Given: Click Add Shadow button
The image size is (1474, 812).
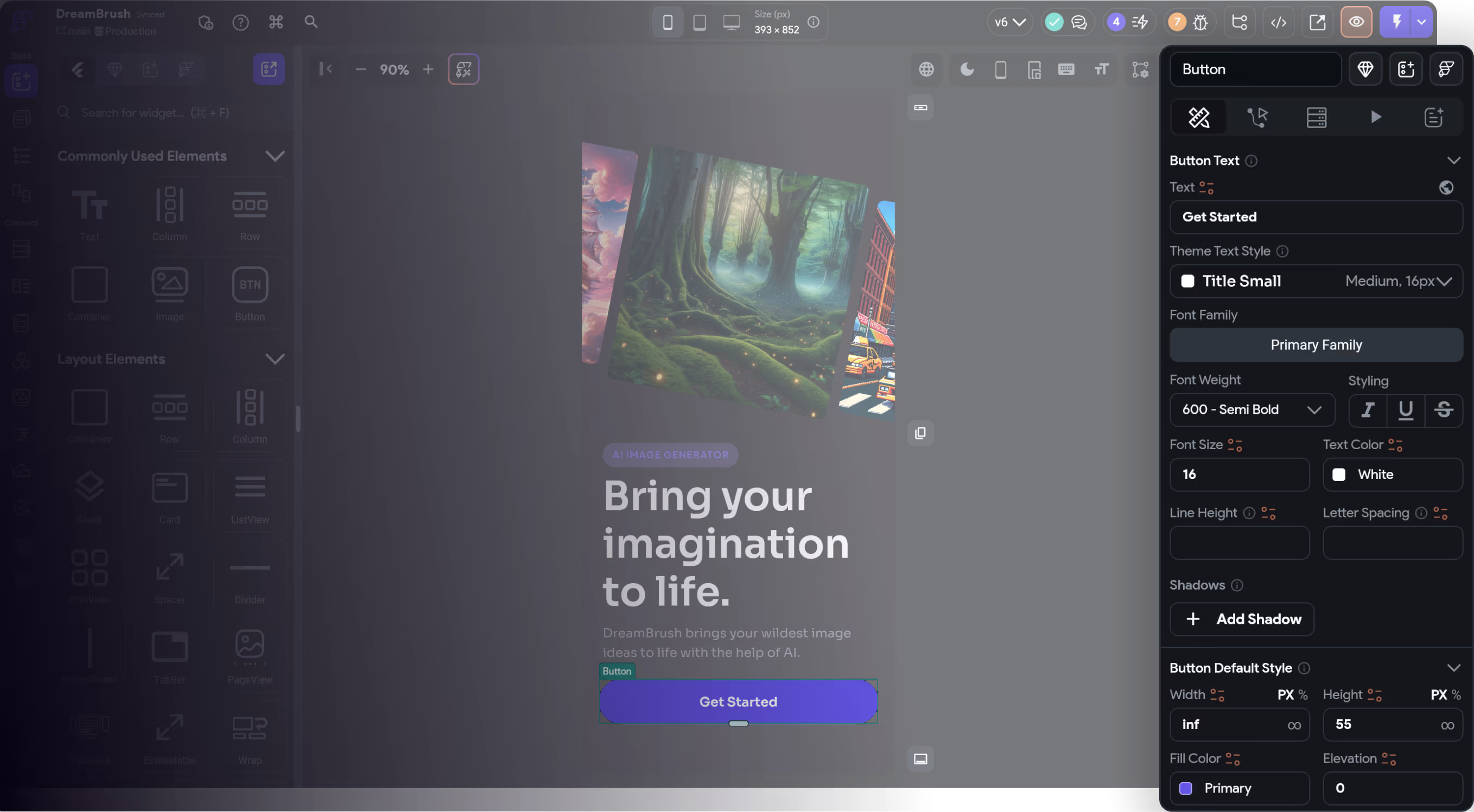Looking at the screenshot, I should (x=1242, y=619).
